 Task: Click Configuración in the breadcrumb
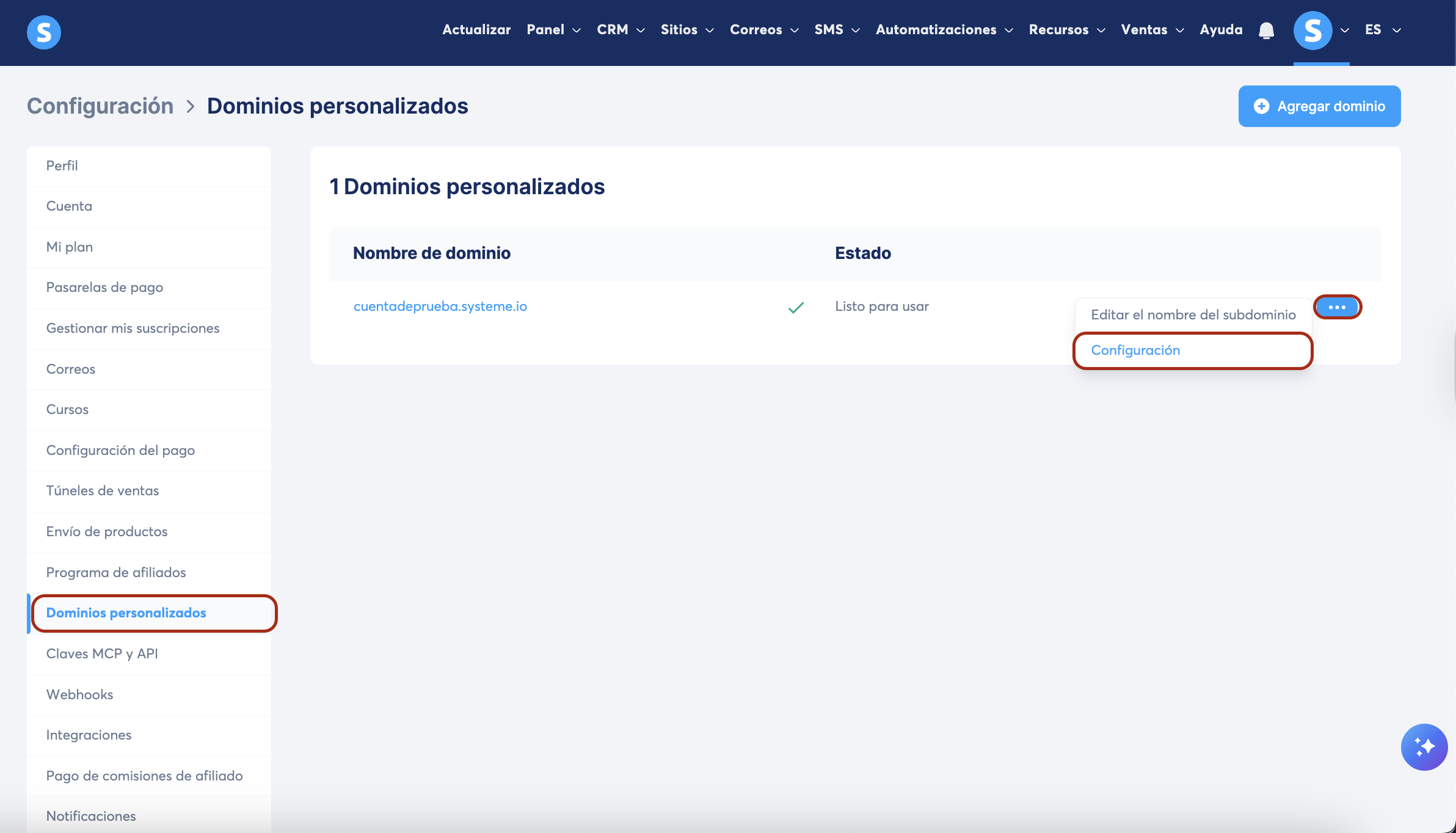[100, 106]
